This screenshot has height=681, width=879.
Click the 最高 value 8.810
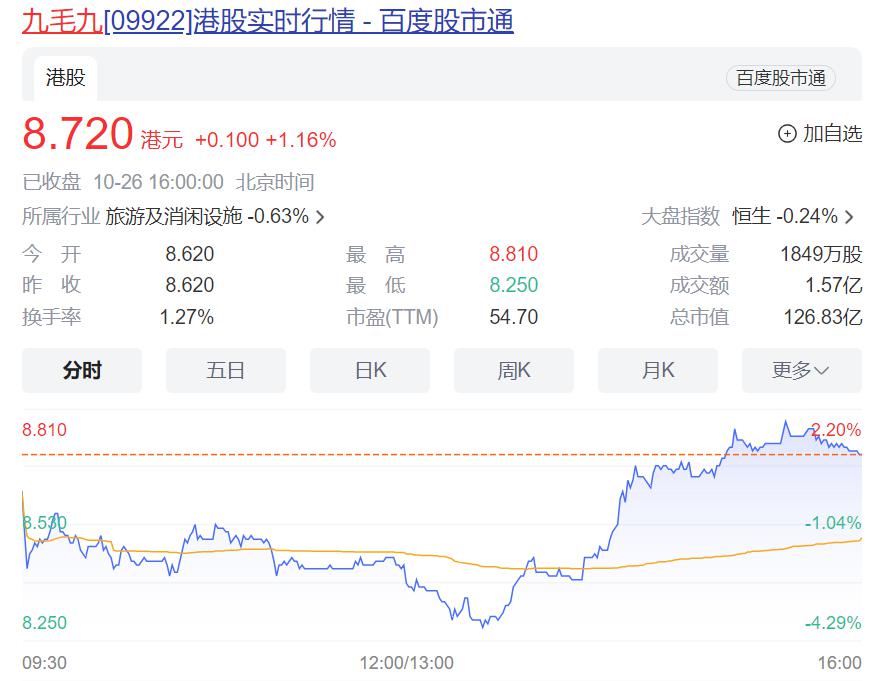[513, 254]
